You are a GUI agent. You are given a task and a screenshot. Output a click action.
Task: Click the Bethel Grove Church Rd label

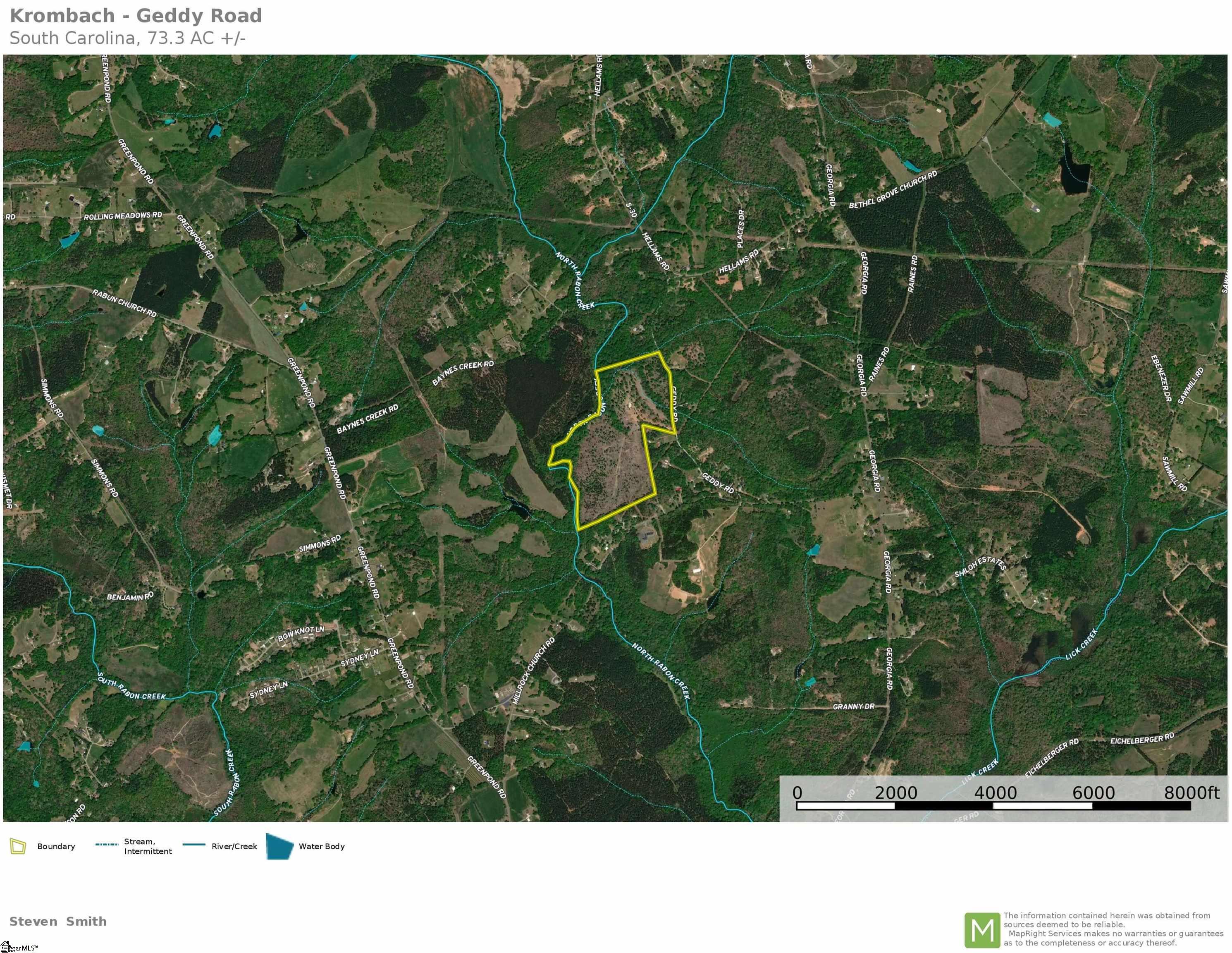(893, 189)
